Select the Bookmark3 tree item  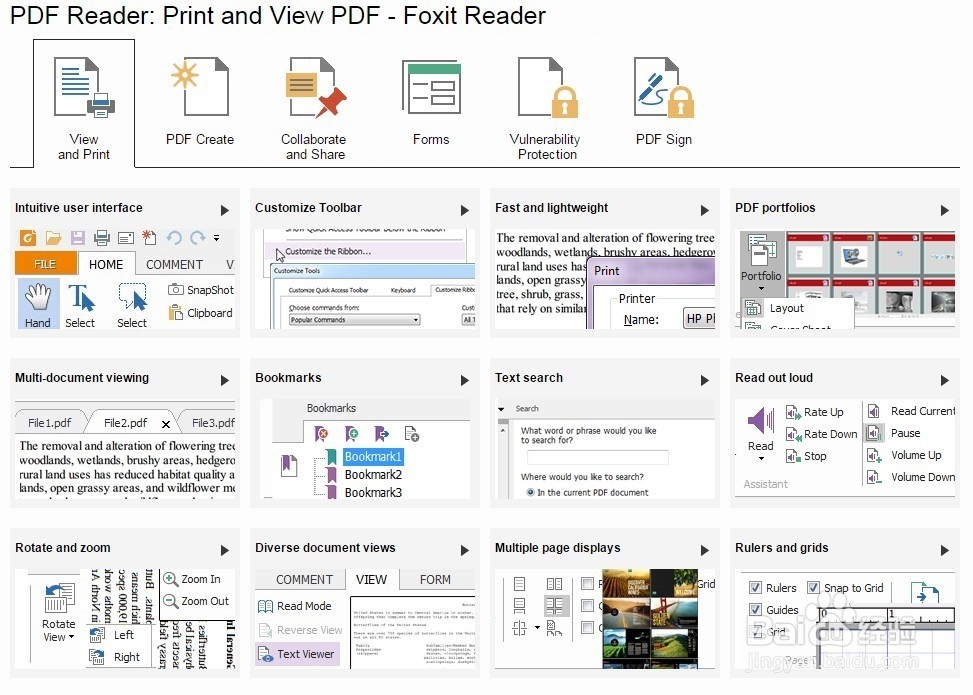pos(373,493)
